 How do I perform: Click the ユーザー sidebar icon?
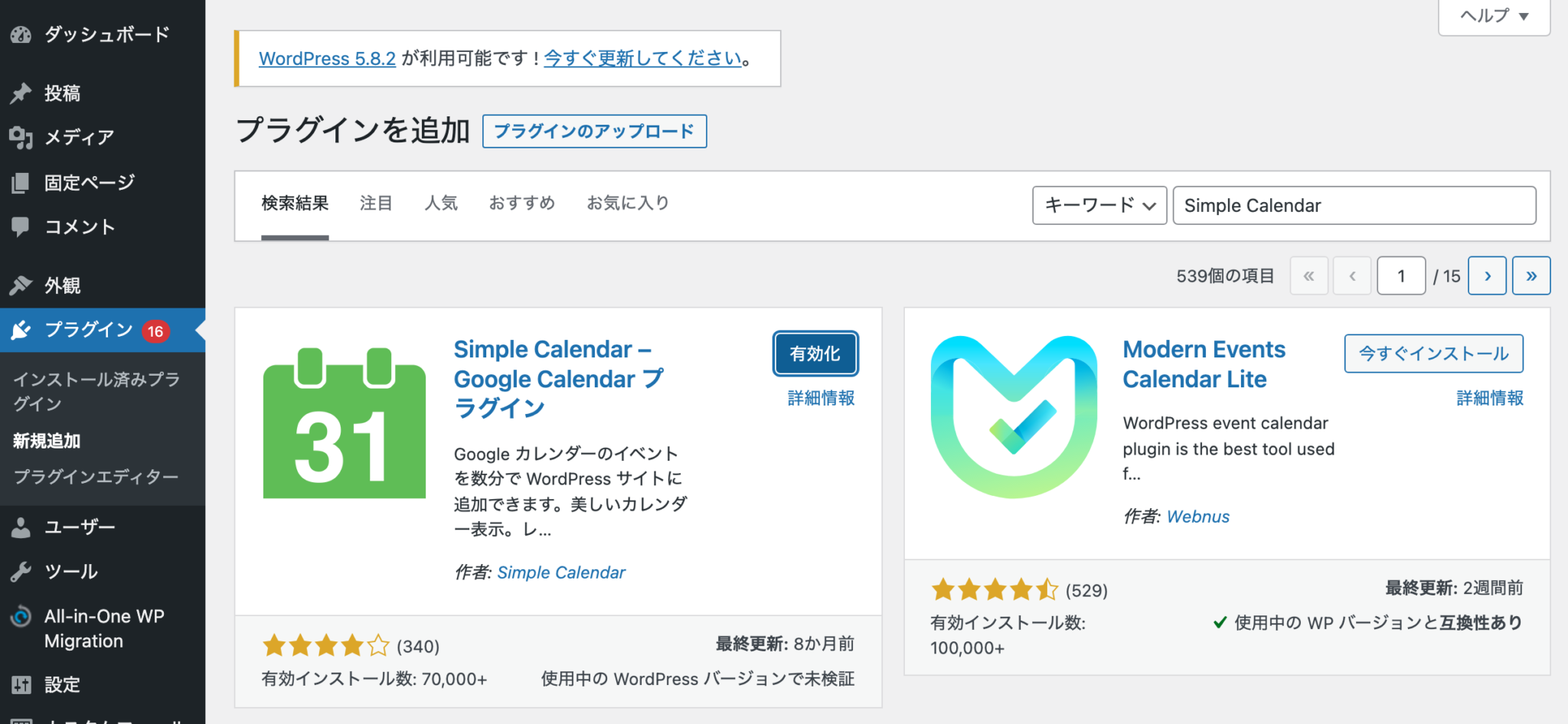(21, 527)
